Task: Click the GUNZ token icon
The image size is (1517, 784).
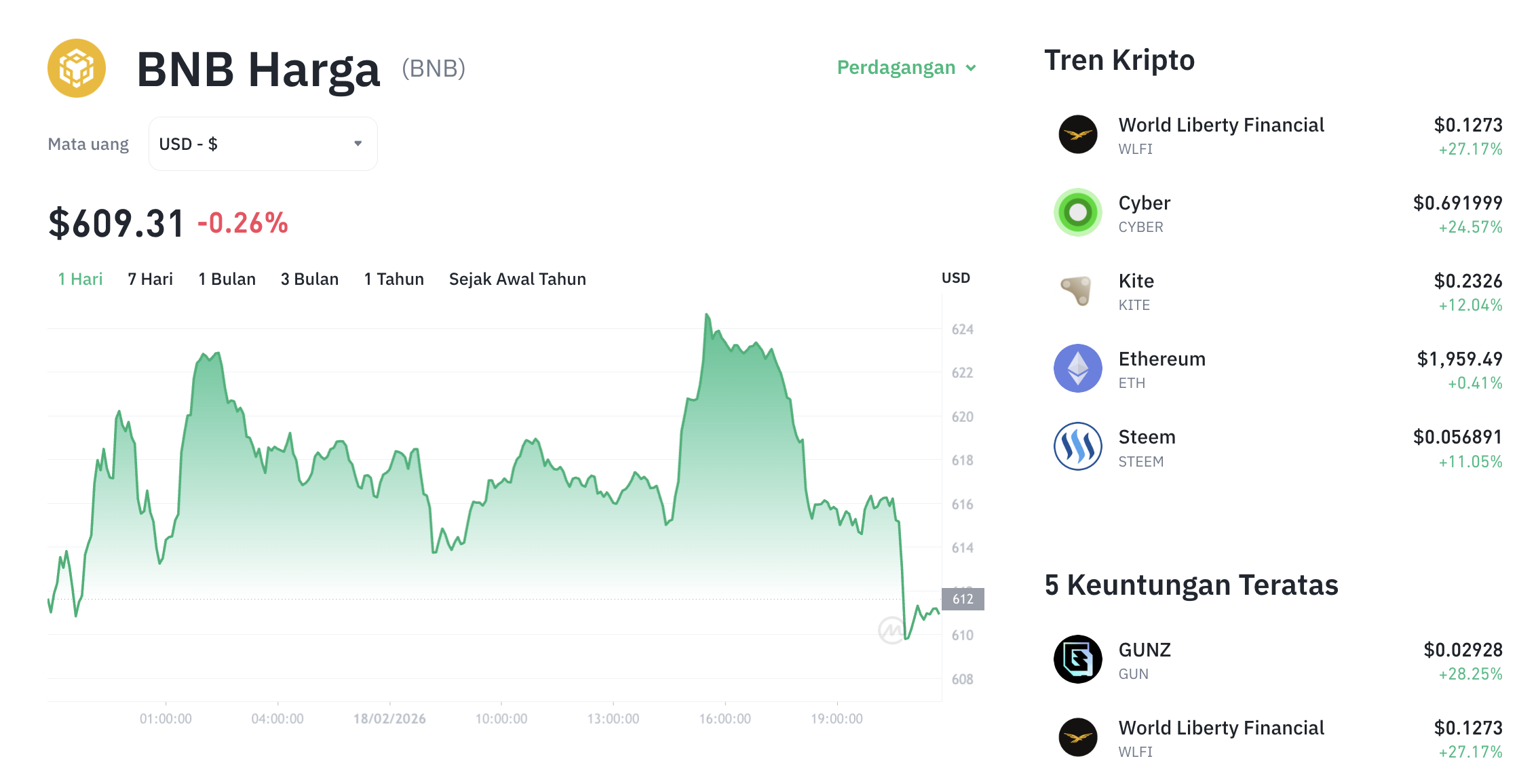Action: click(1077, 659)
